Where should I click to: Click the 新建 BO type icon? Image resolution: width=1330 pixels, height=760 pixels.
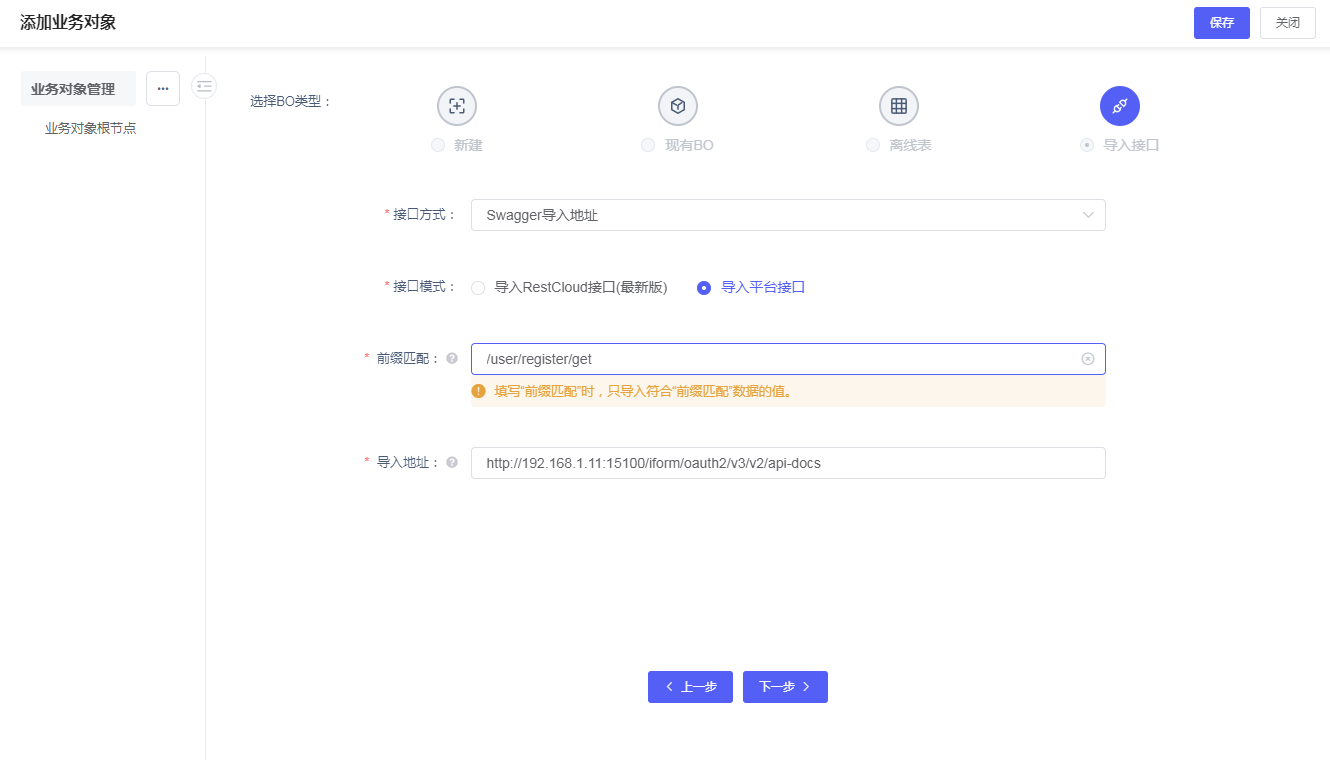(x=457, y=106)
